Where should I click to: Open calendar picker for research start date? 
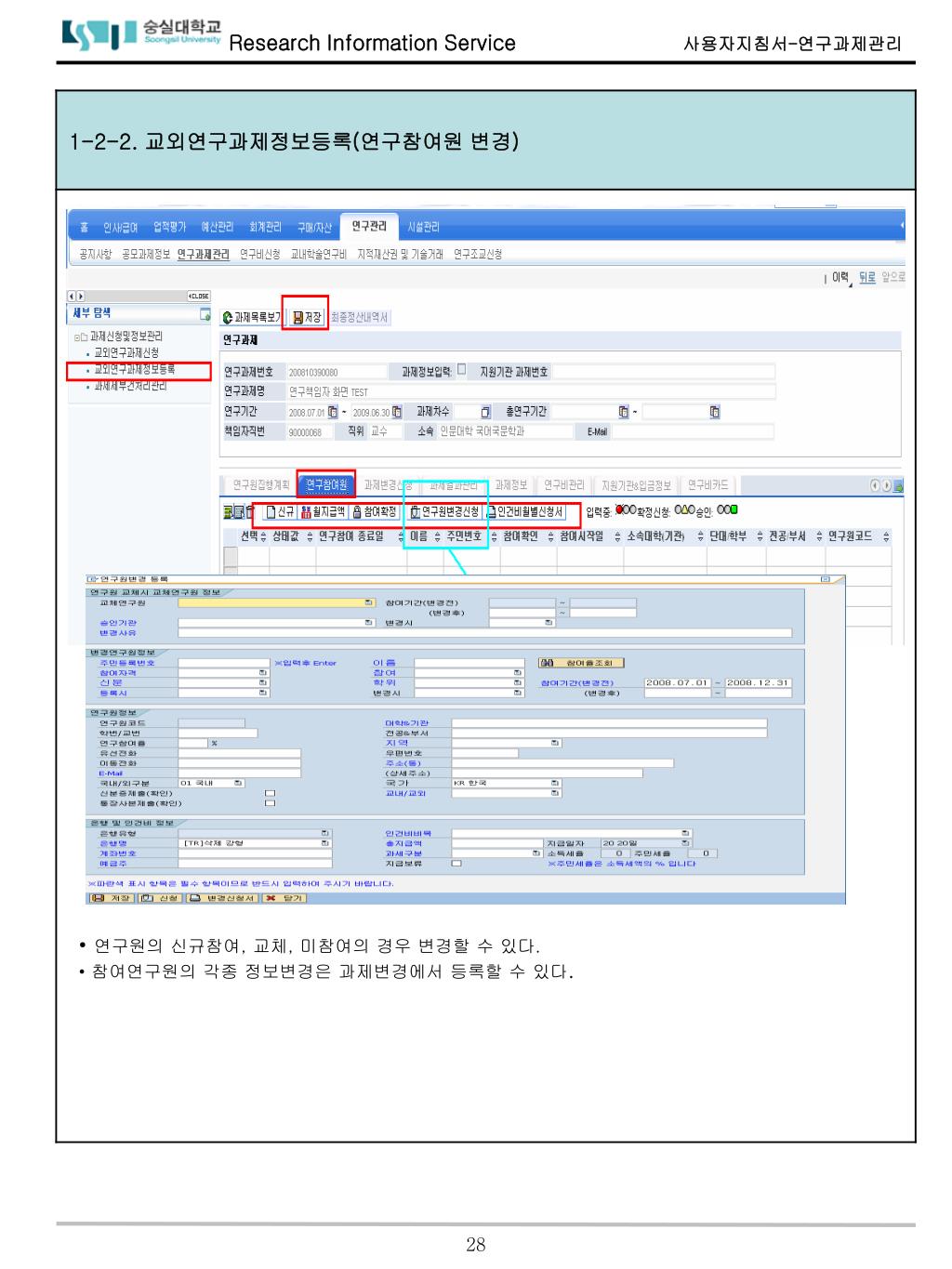(333, 412)
